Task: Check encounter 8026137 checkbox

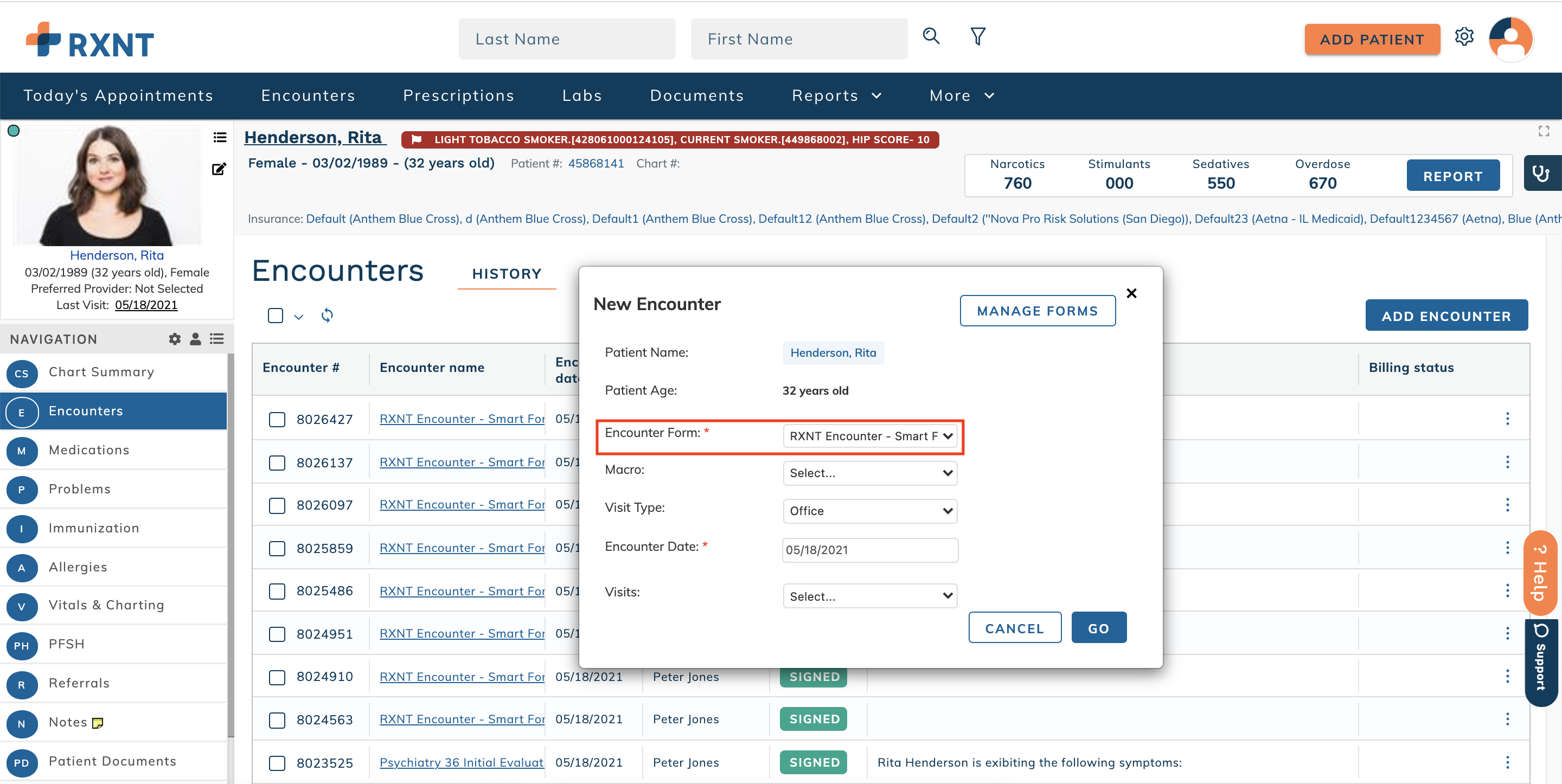Action: pyautogui.click(x=277, y=463)
